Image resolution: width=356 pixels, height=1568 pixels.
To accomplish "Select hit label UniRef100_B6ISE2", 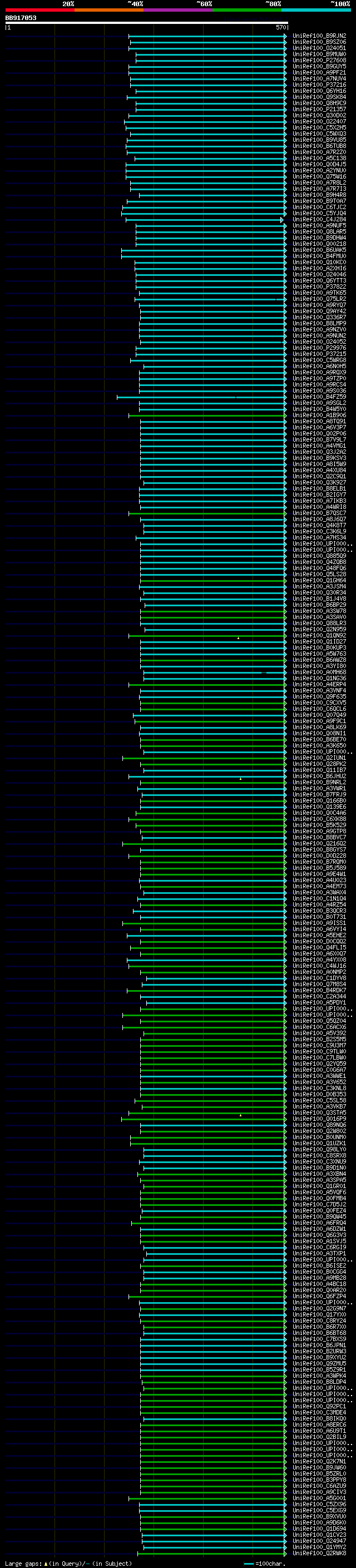I will pos(319,1265).
